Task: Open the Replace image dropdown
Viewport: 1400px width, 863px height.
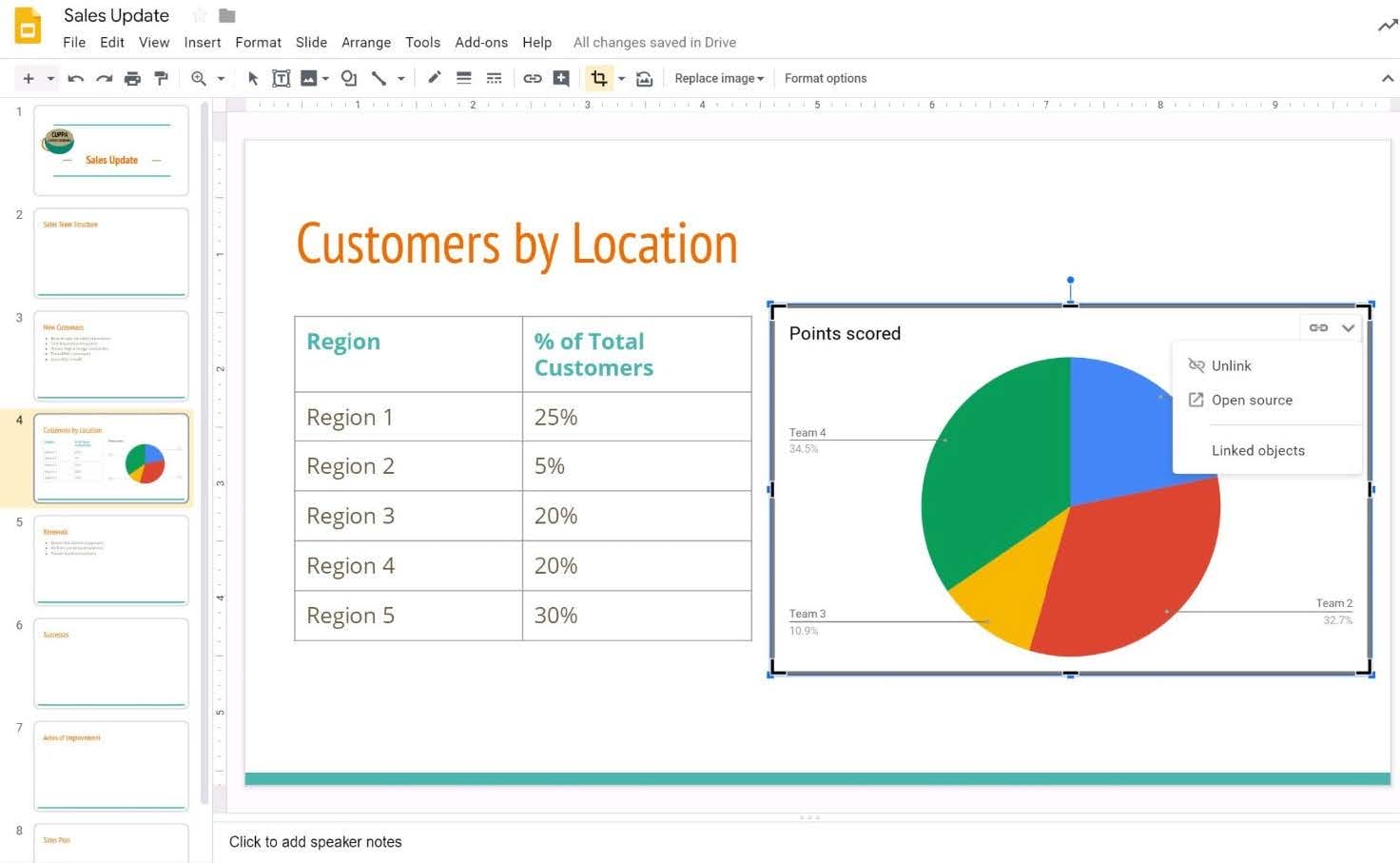Action: (719, 78)
